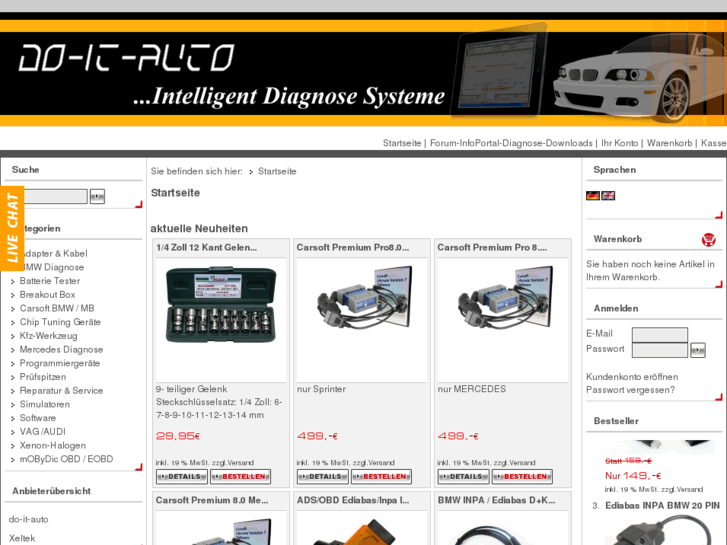The image size is (727, 545).
Task: Click the E-Mail input field
Action: (660, 334)
